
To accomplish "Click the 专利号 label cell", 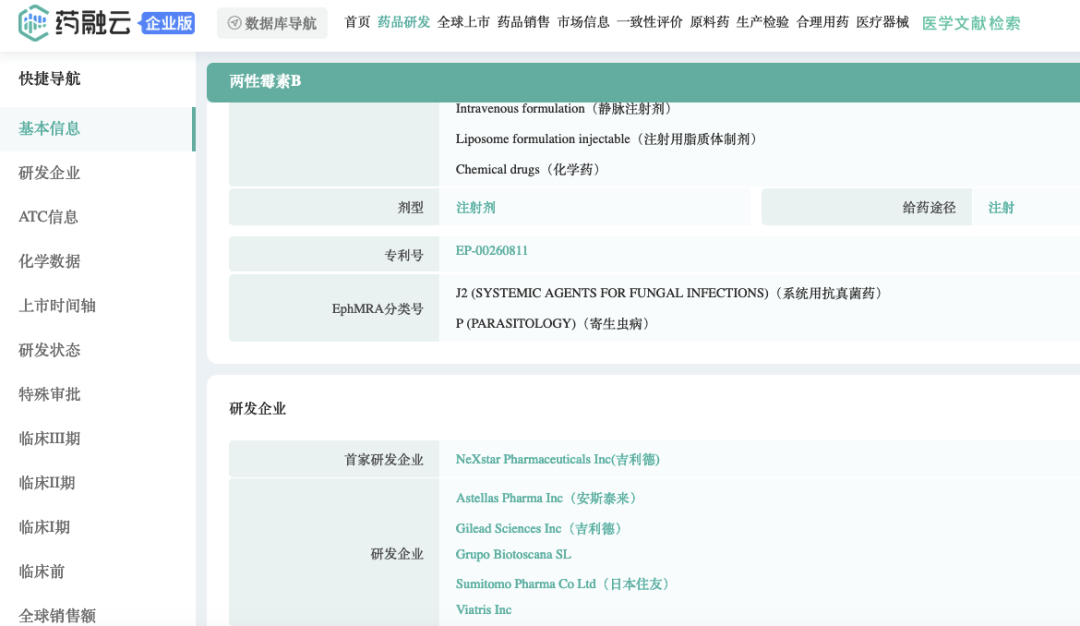I will pos(334,254).
